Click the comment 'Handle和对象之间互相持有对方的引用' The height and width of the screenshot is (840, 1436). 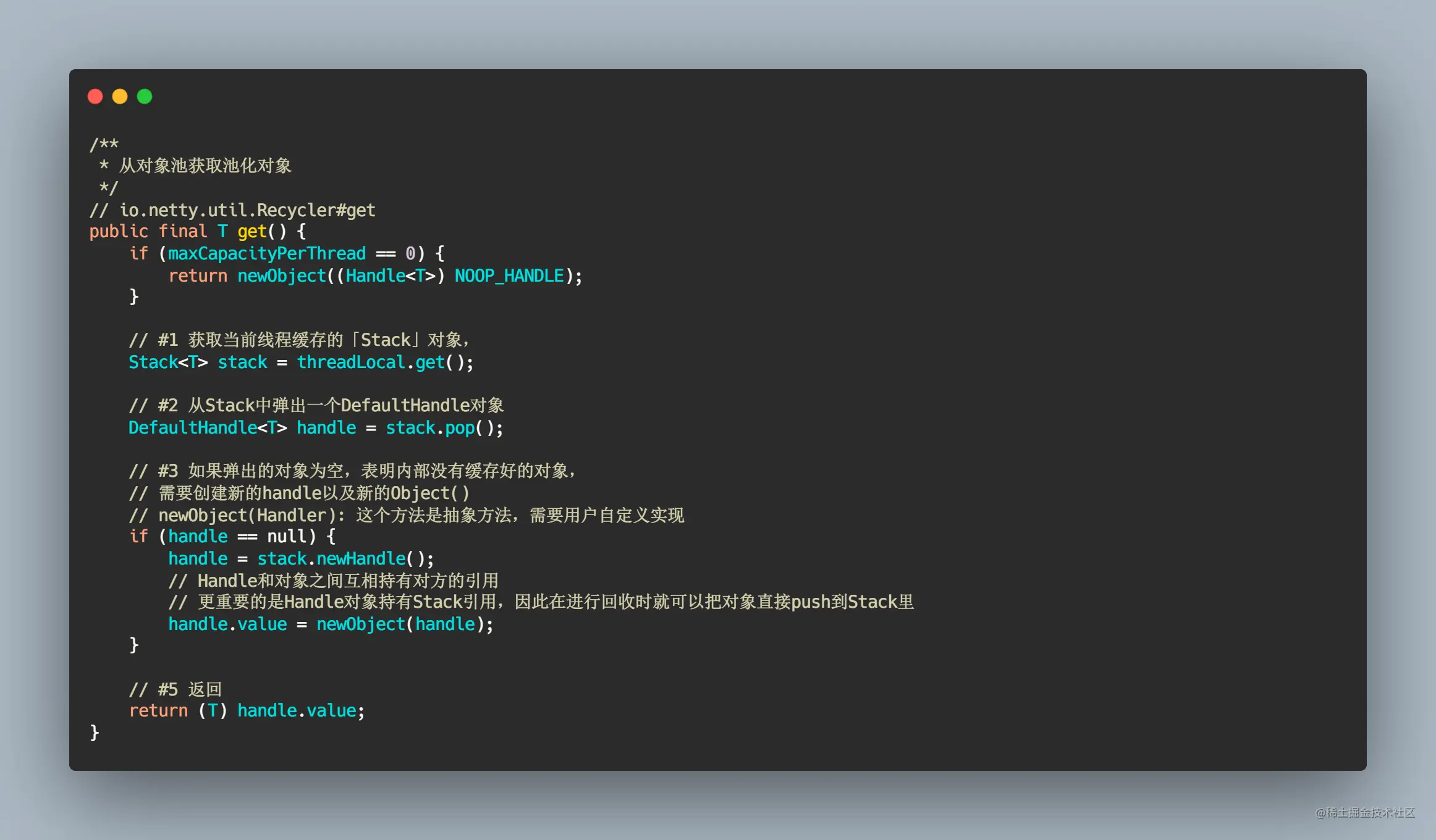334,581
